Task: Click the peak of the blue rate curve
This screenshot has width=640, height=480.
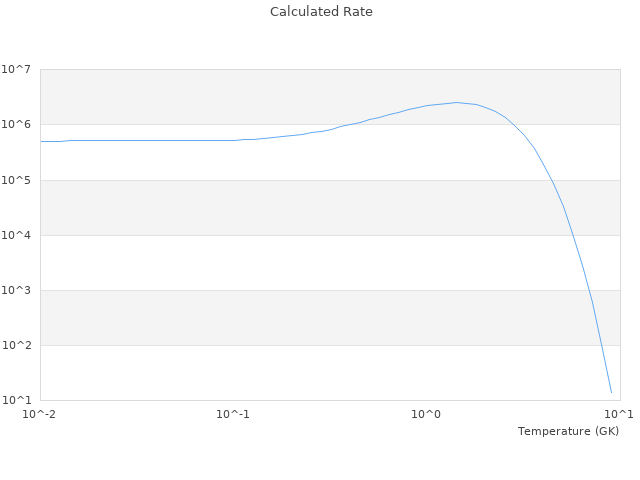Action: point(457,102)
